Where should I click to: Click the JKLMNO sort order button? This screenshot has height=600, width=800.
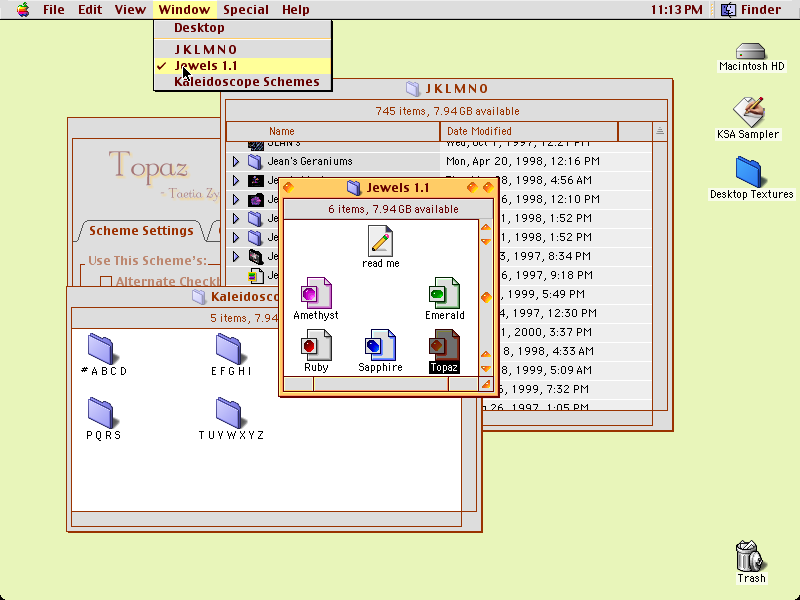point(660,131)
